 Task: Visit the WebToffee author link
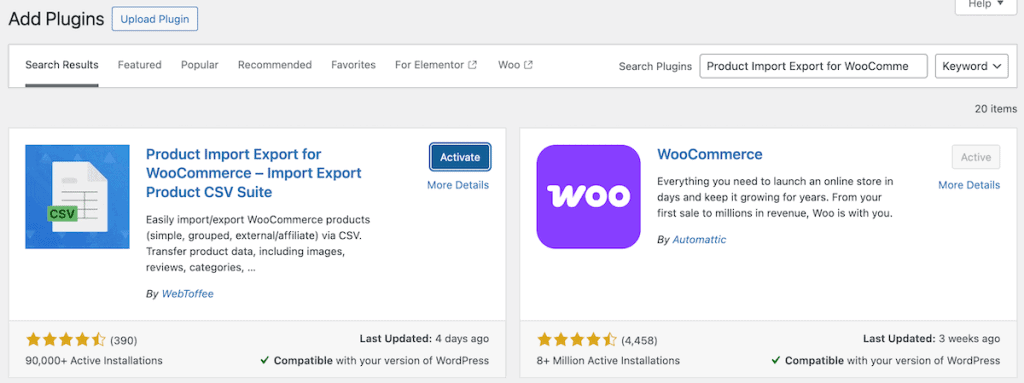click(187, 294)
